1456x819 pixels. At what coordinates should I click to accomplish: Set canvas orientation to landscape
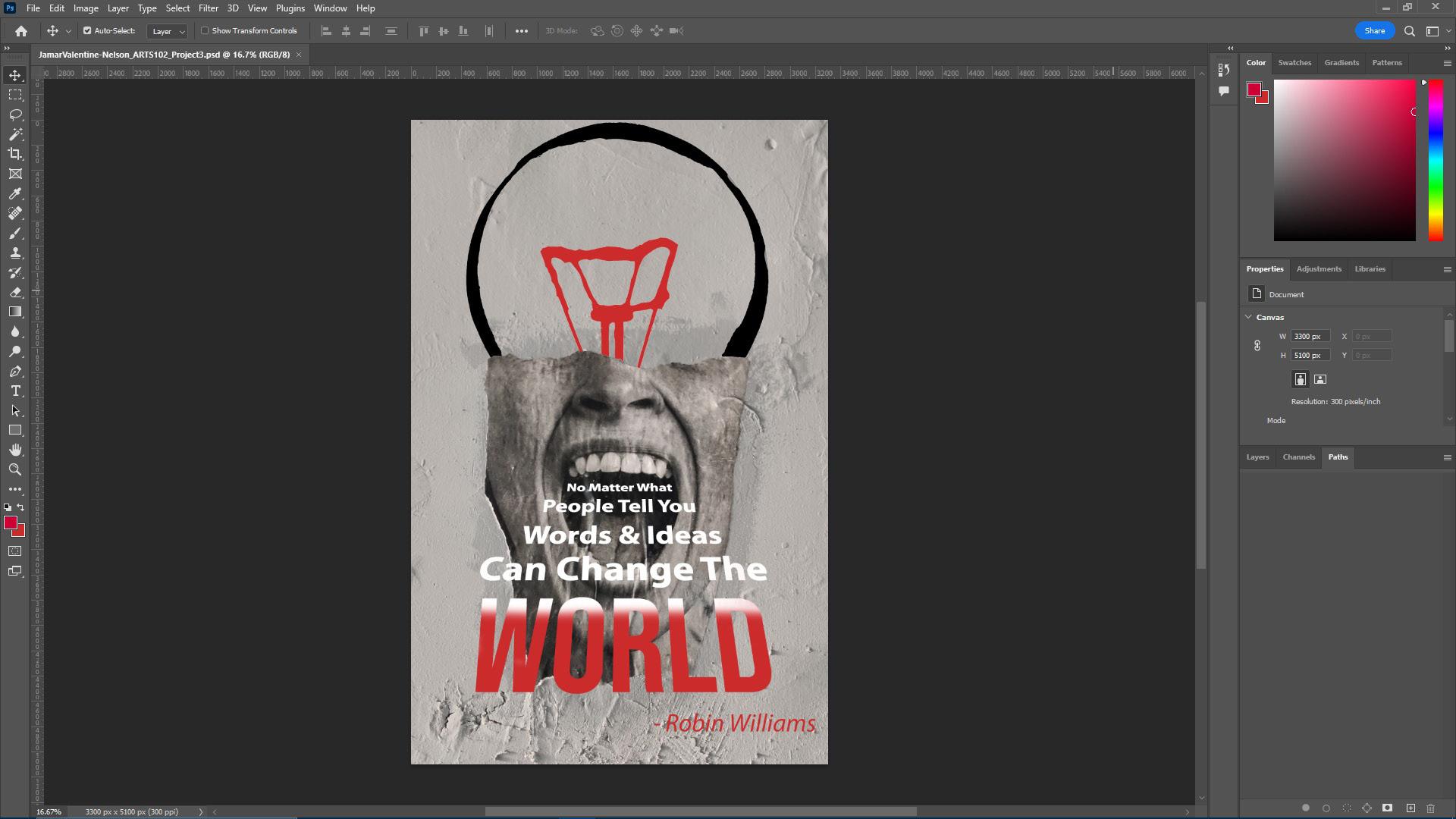point(1320,379)
